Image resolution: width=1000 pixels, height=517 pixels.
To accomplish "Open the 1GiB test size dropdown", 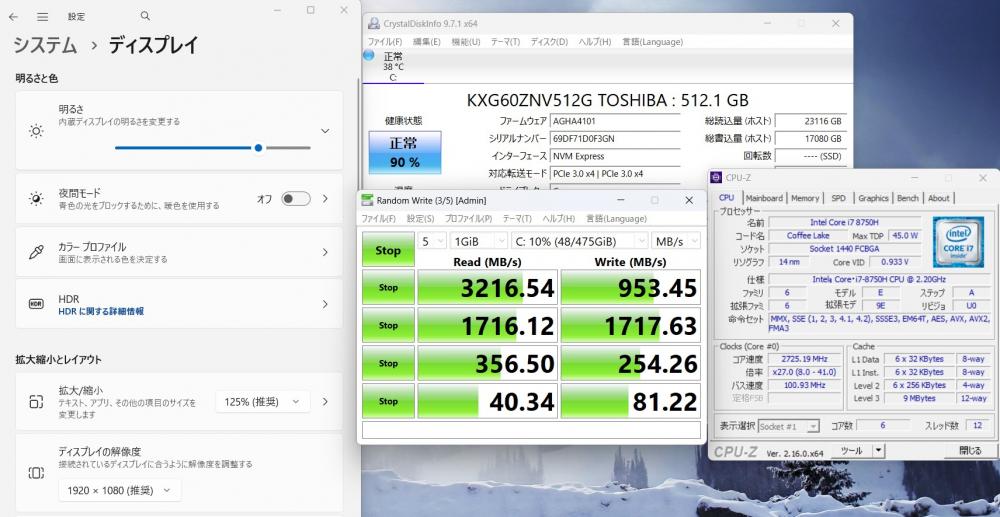I will click(478, 242).
